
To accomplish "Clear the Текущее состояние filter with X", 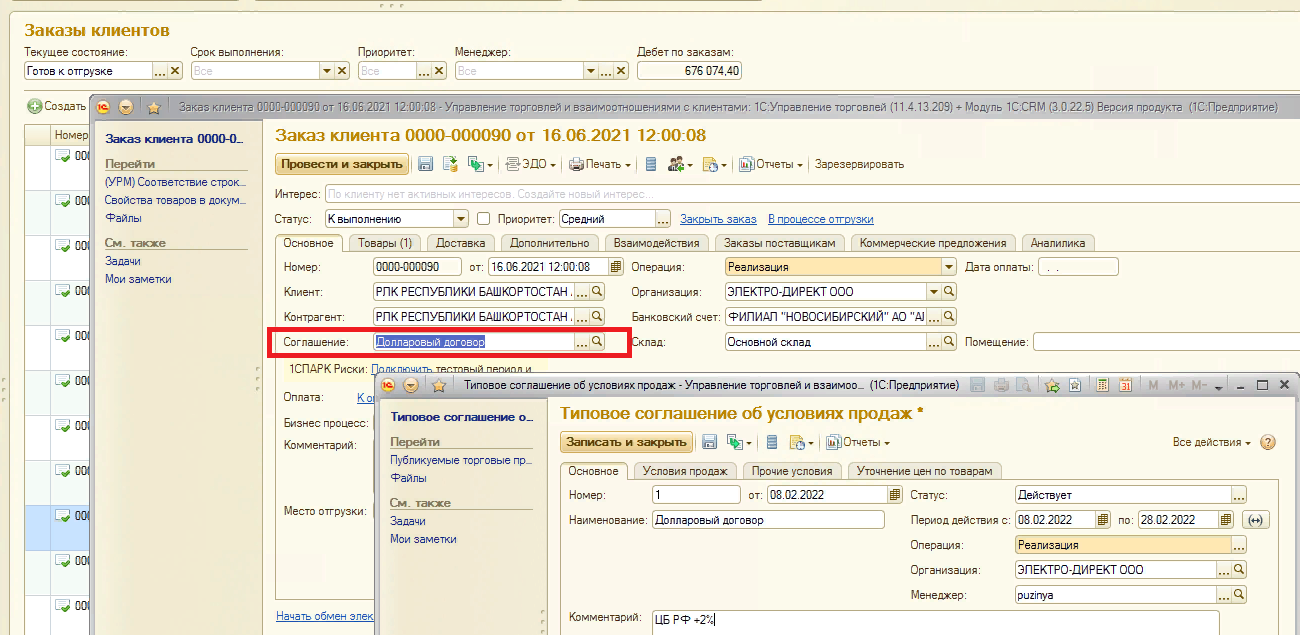I will [175, 71].
